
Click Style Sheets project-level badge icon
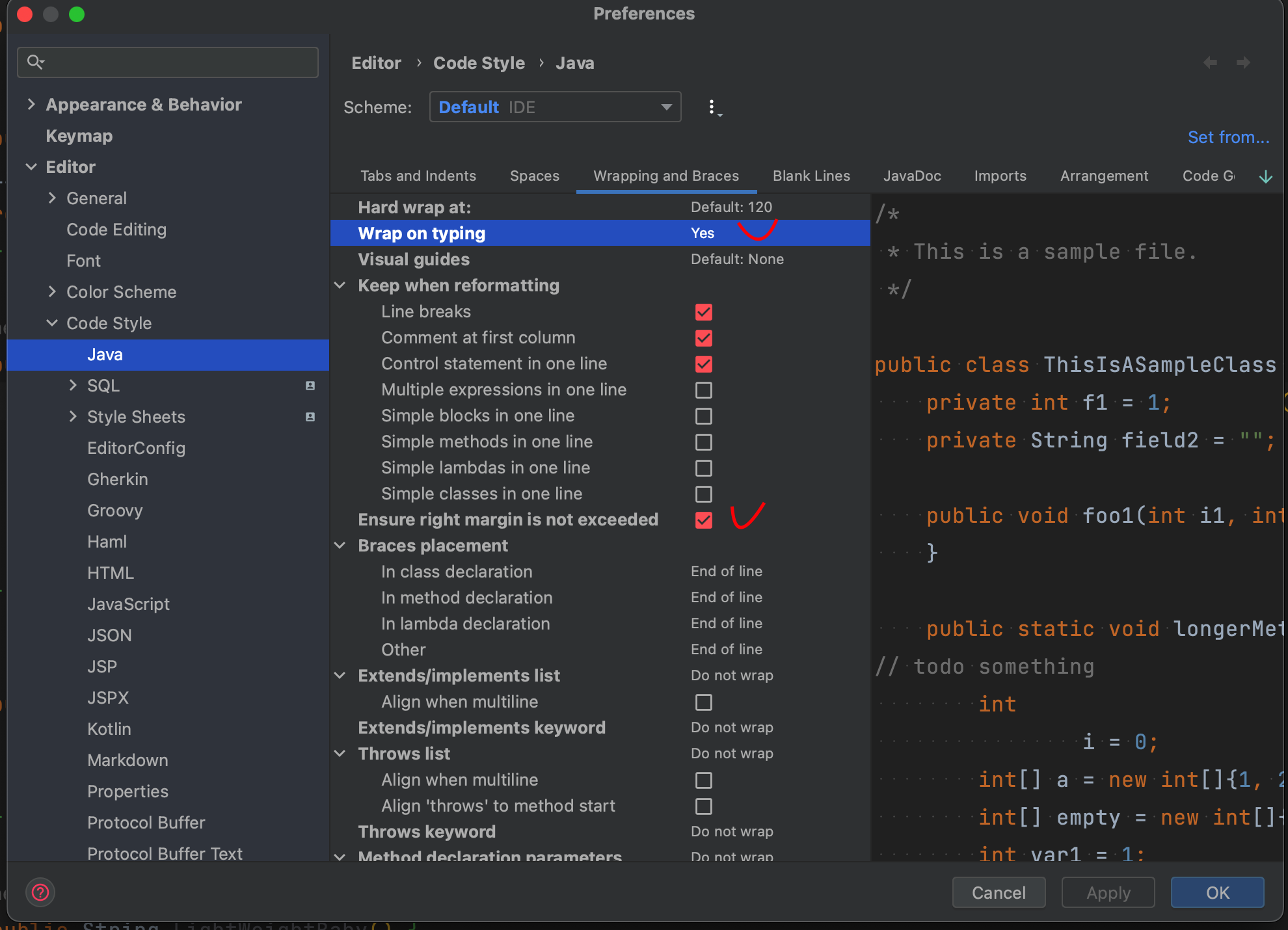(x=310, y=417)
